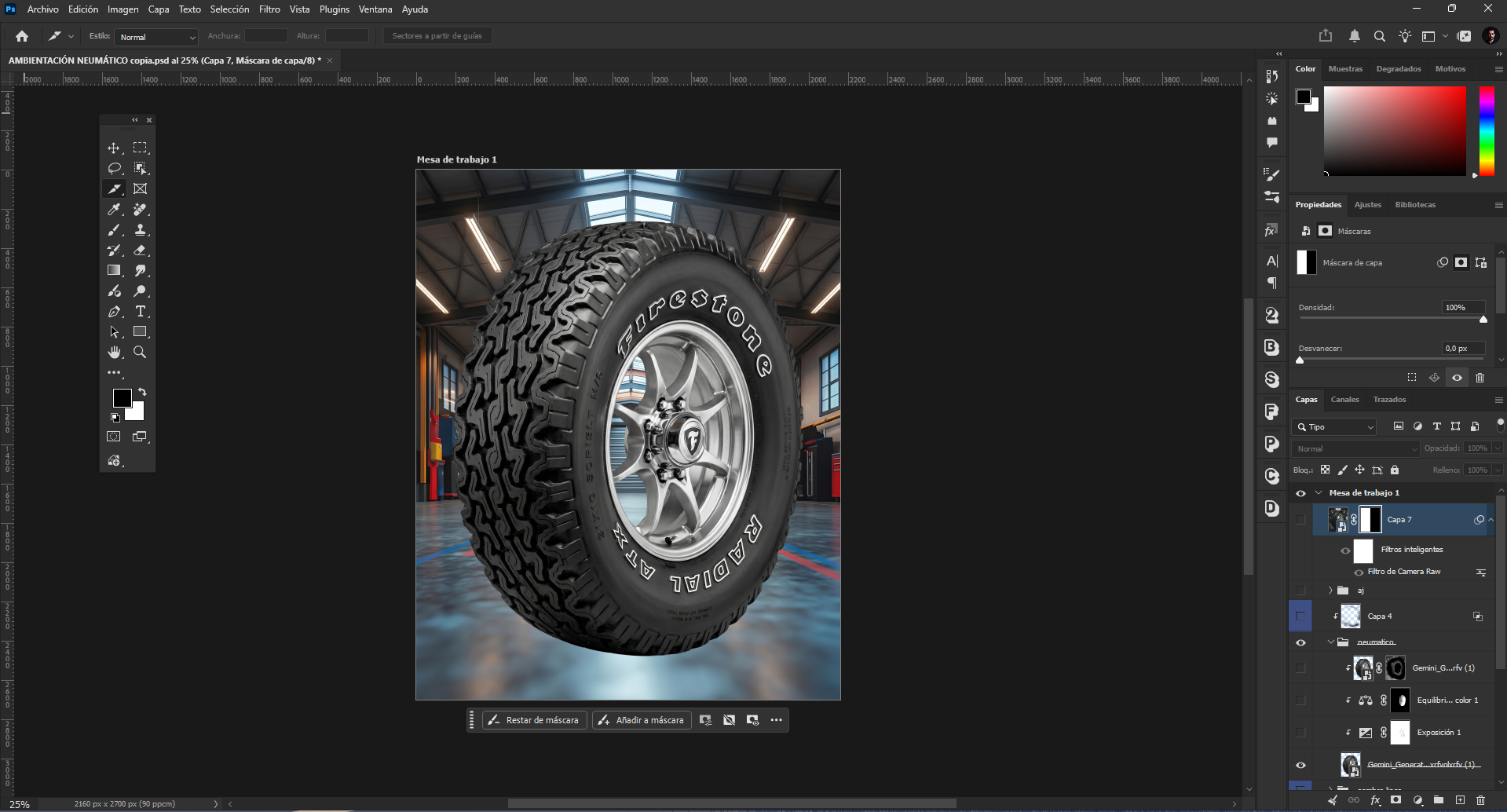Click the Desvanecer value field
Screen dimensions: 1507x812
point(1463,348)
